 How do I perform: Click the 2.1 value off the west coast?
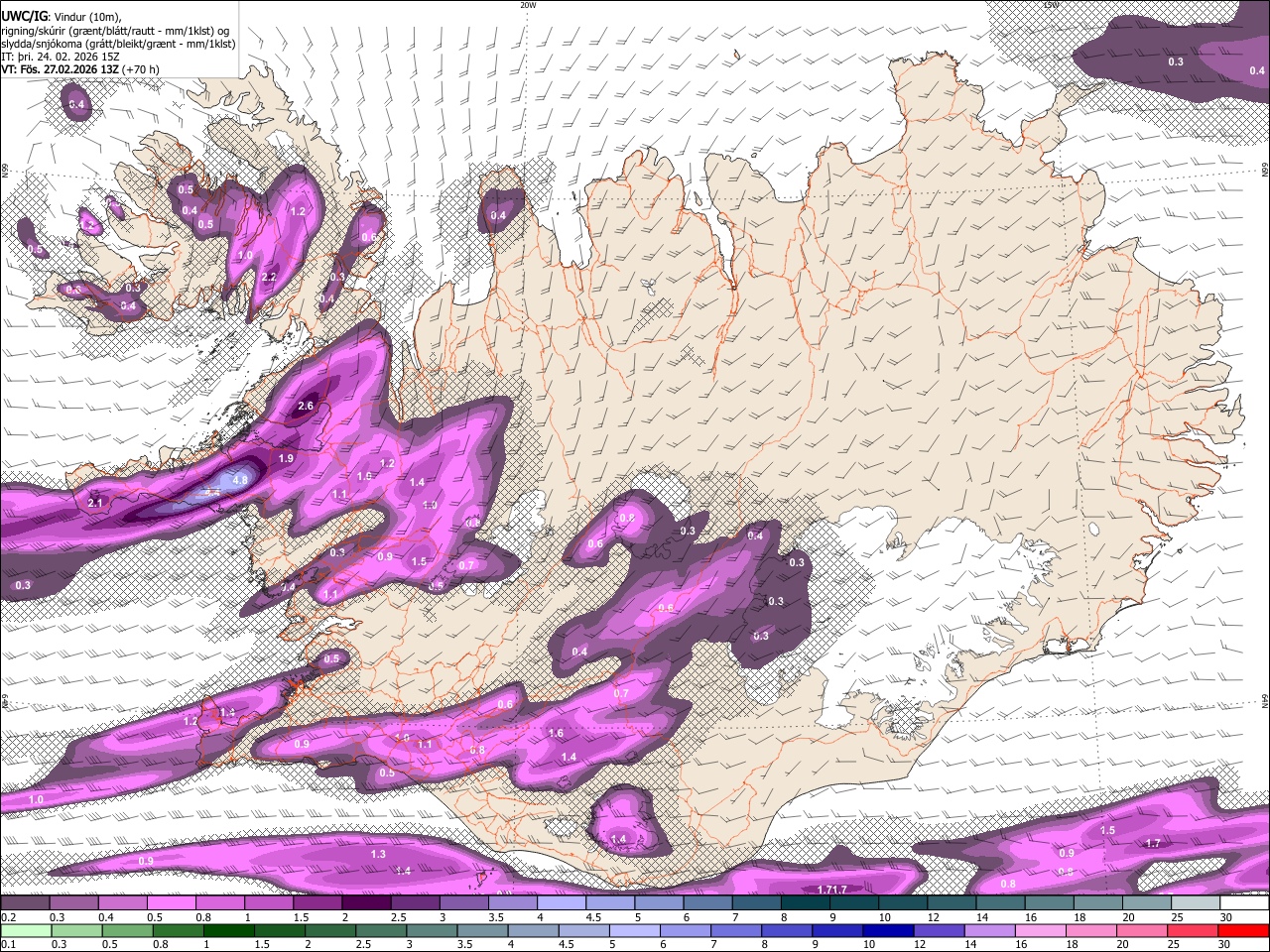pyautogui.click(x=96, y=504)
